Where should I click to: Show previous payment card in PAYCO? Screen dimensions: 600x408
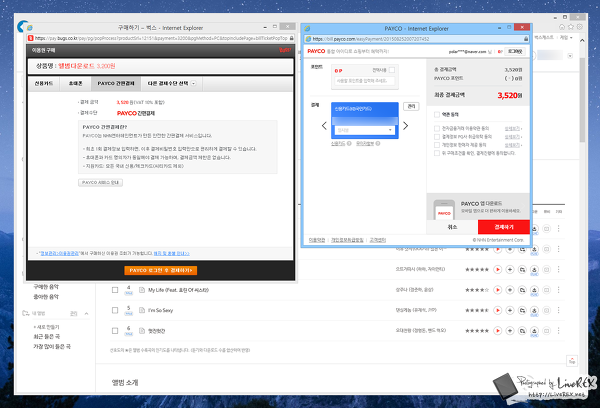tap(324, 126)
